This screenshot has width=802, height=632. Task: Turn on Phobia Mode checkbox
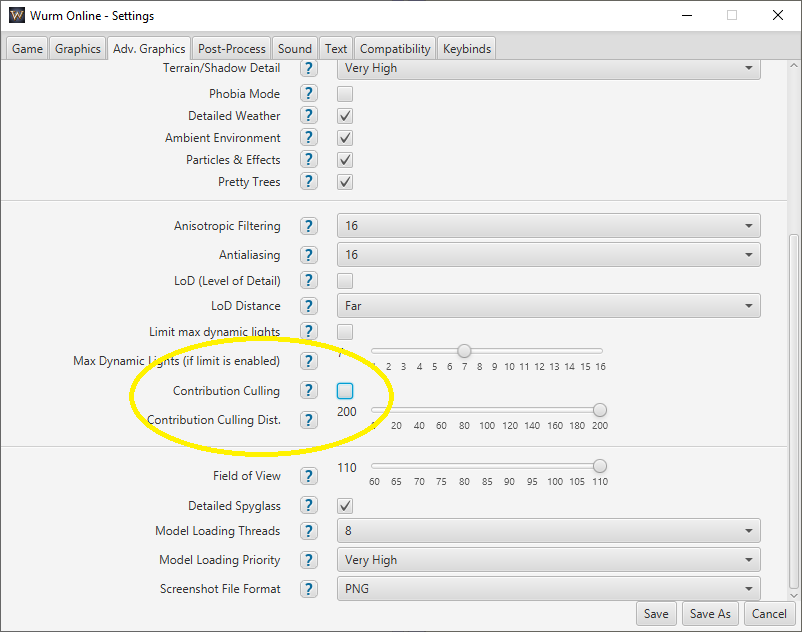pyautogui.click(x=345, y=94)
